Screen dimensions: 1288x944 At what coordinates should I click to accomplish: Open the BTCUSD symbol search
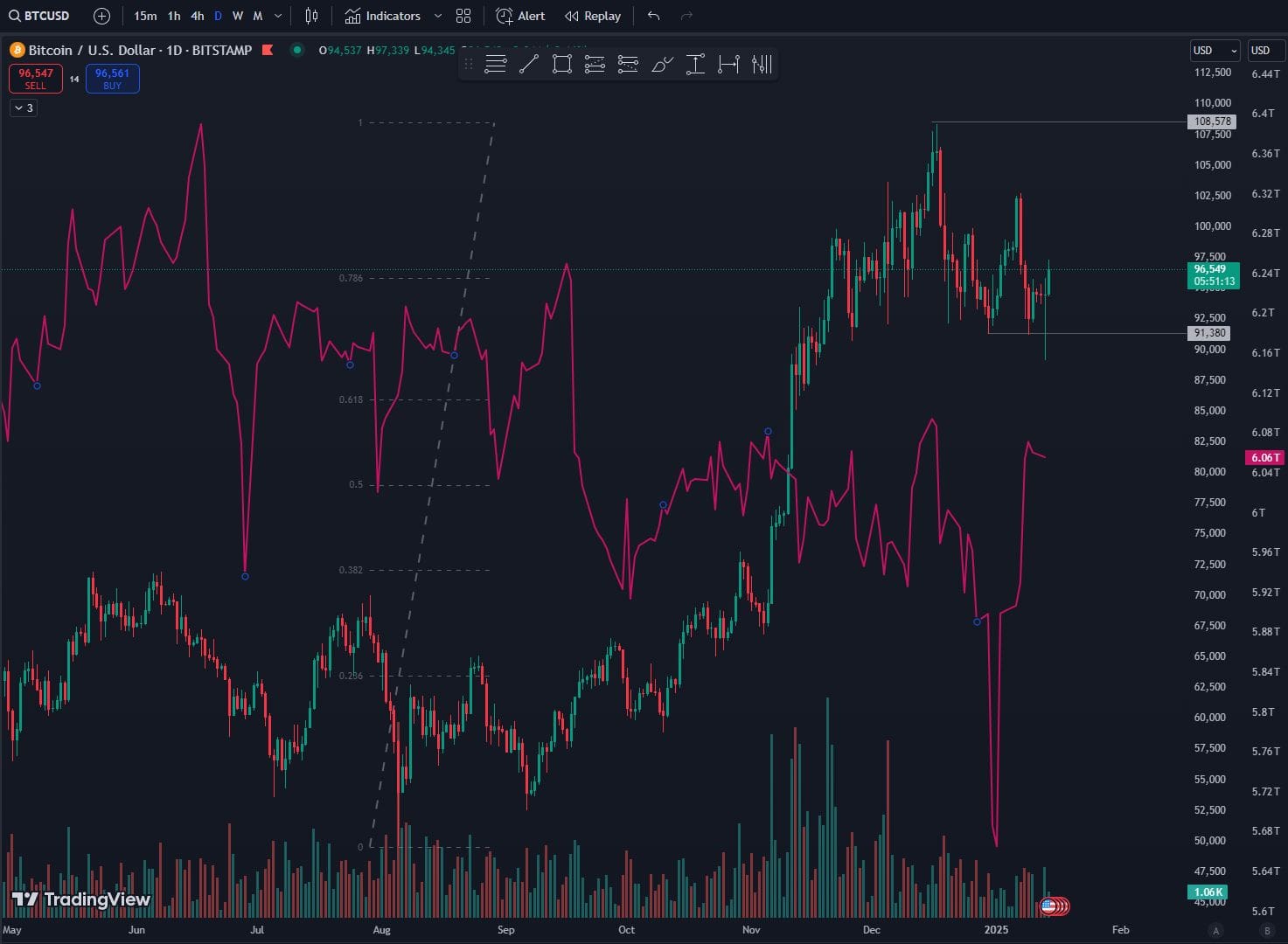(39, 16)
